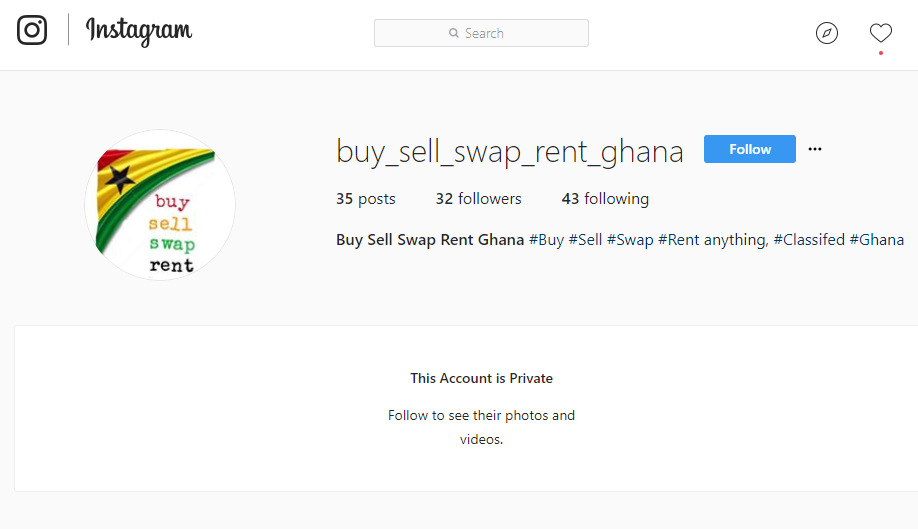918x529 pixels.
Task: Follow the #Rent hashtag link
Action: click(679, 240)
